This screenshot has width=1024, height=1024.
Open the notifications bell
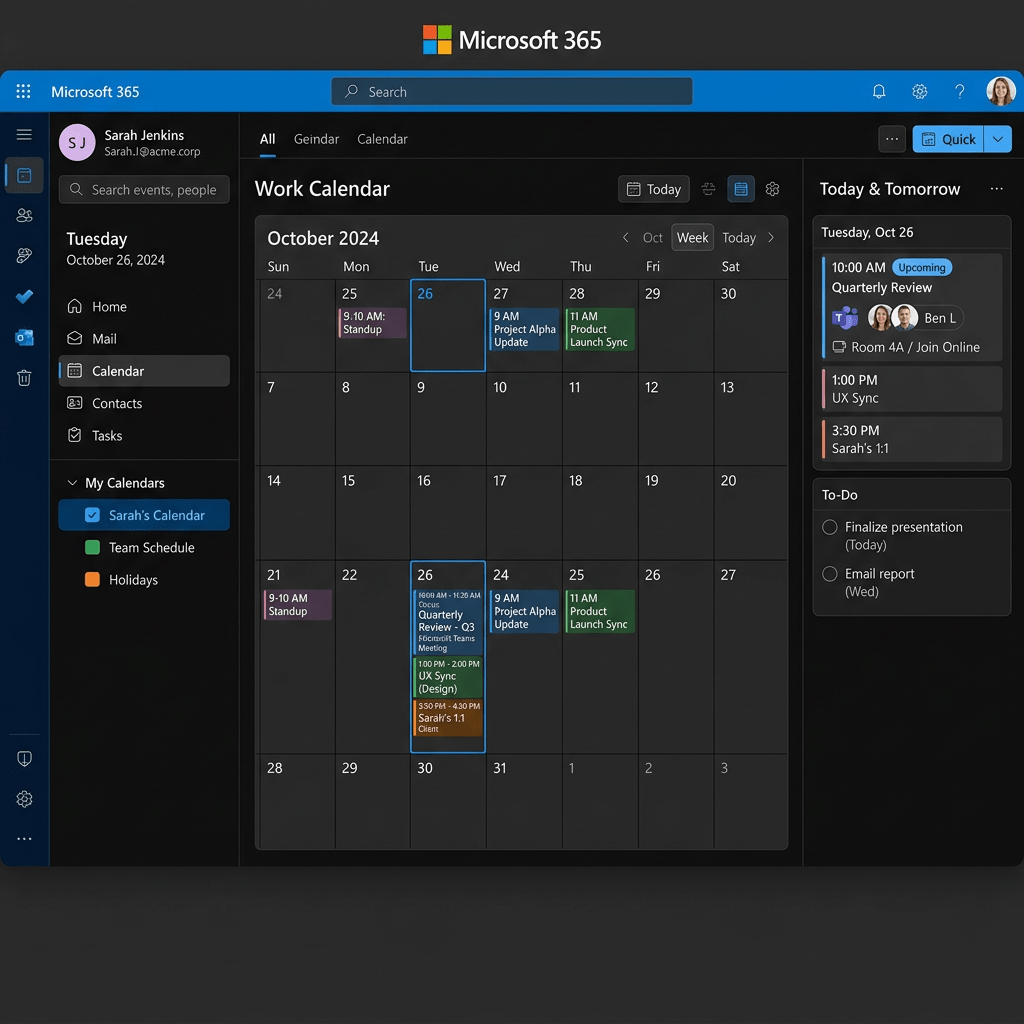click(879, 91)
